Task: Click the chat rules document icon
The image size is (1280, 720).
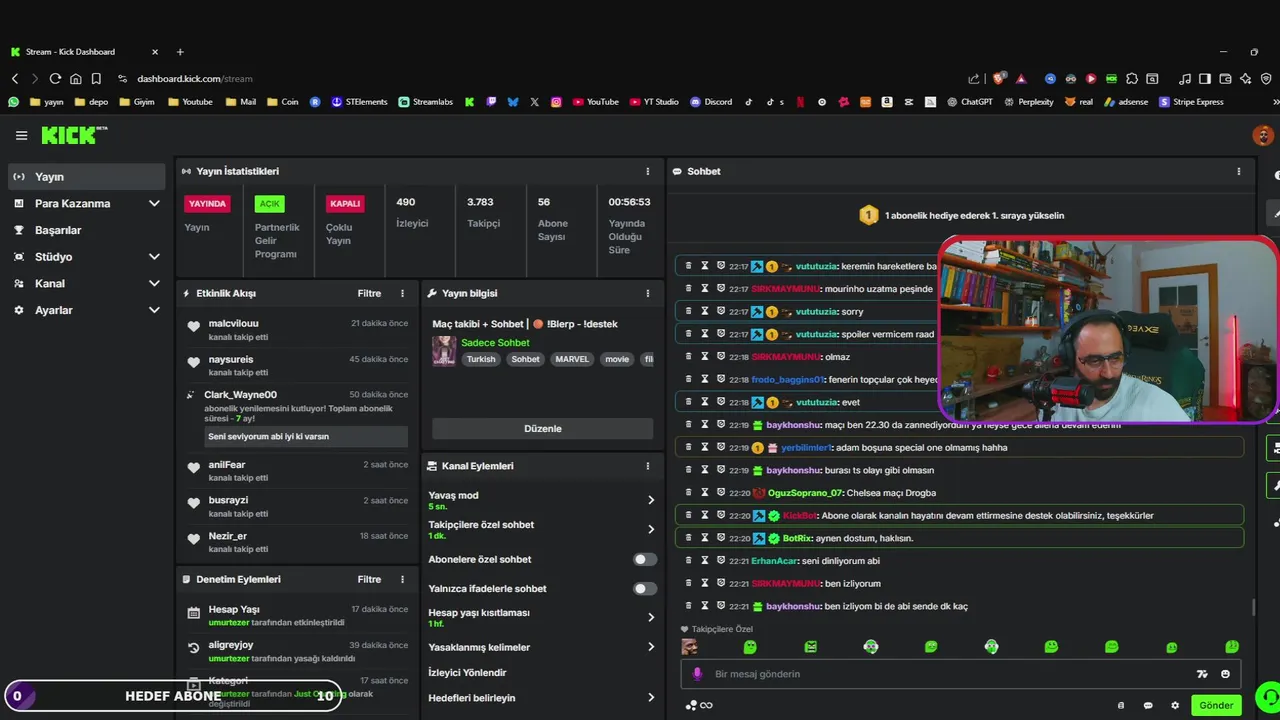Action: coord(1121,706)
